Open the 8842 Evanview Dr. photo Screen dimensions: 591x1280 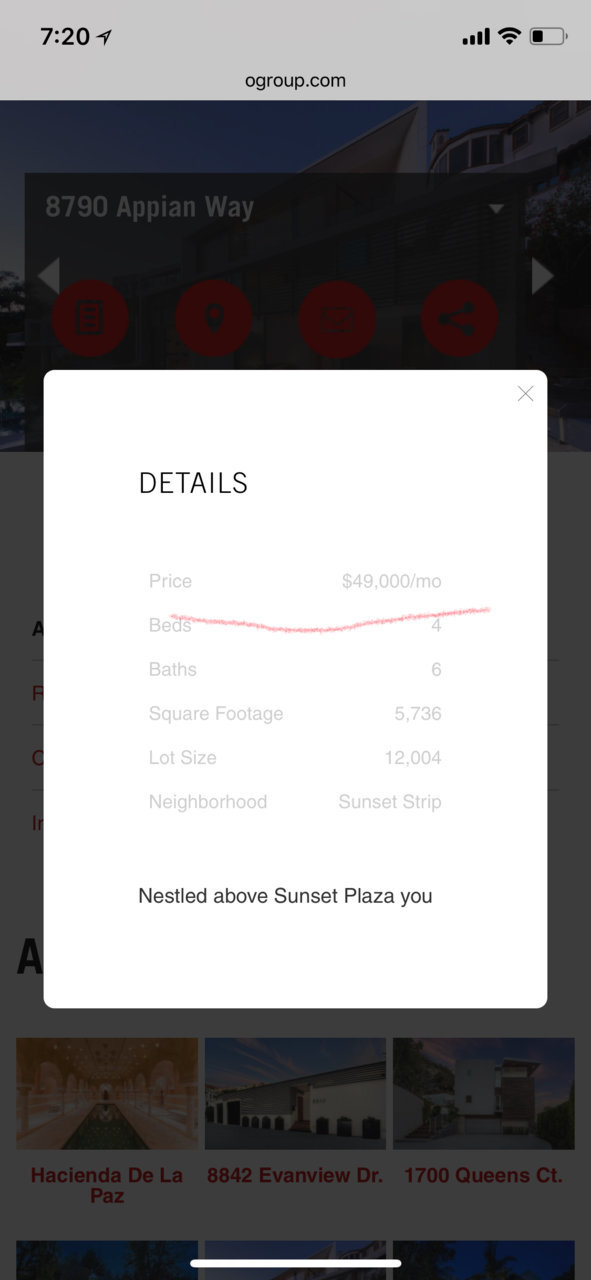point(295,1093)
